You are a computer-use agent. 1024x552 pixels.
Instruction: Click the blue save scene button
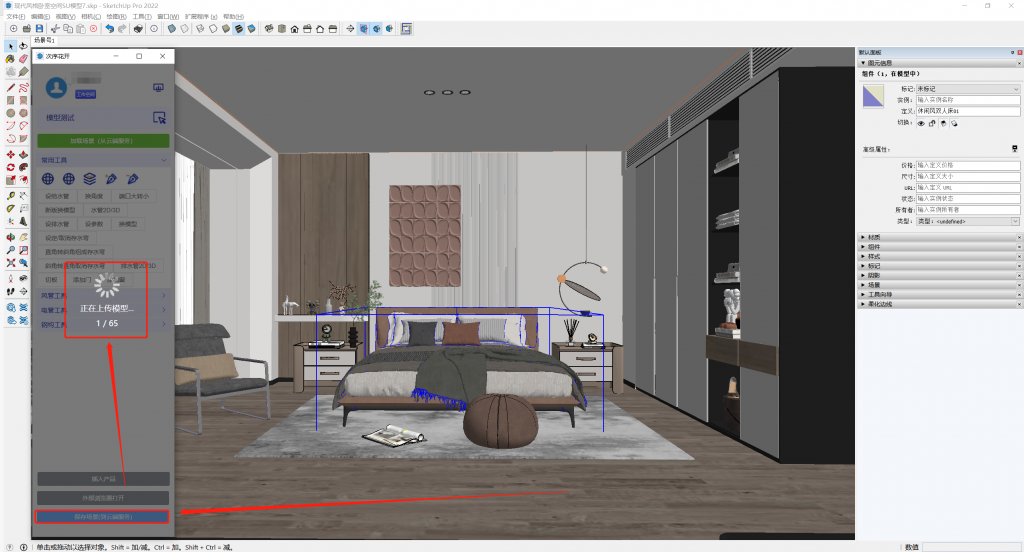(x=103, y=517)
